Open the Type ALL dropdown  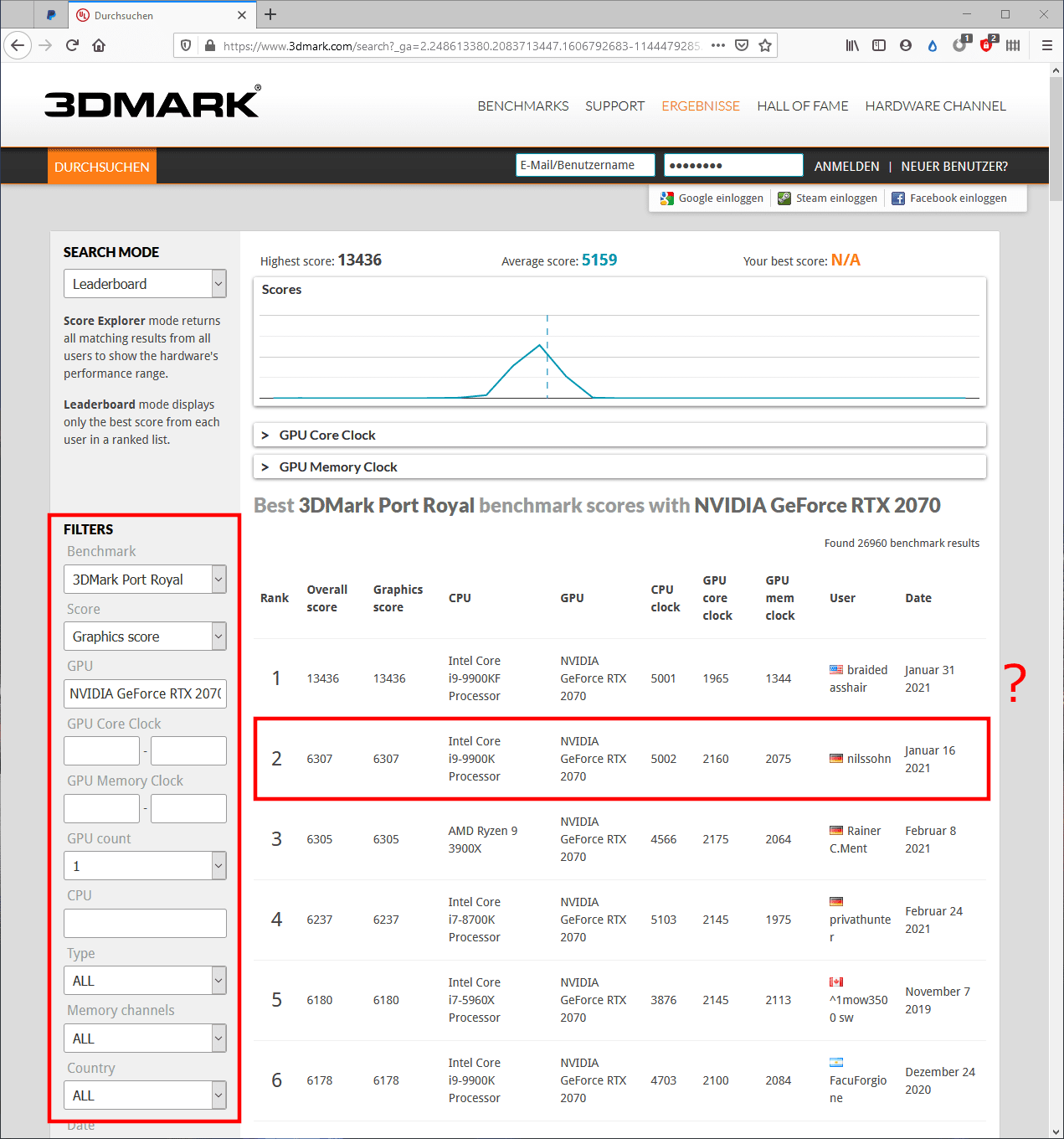pos(145,981)
